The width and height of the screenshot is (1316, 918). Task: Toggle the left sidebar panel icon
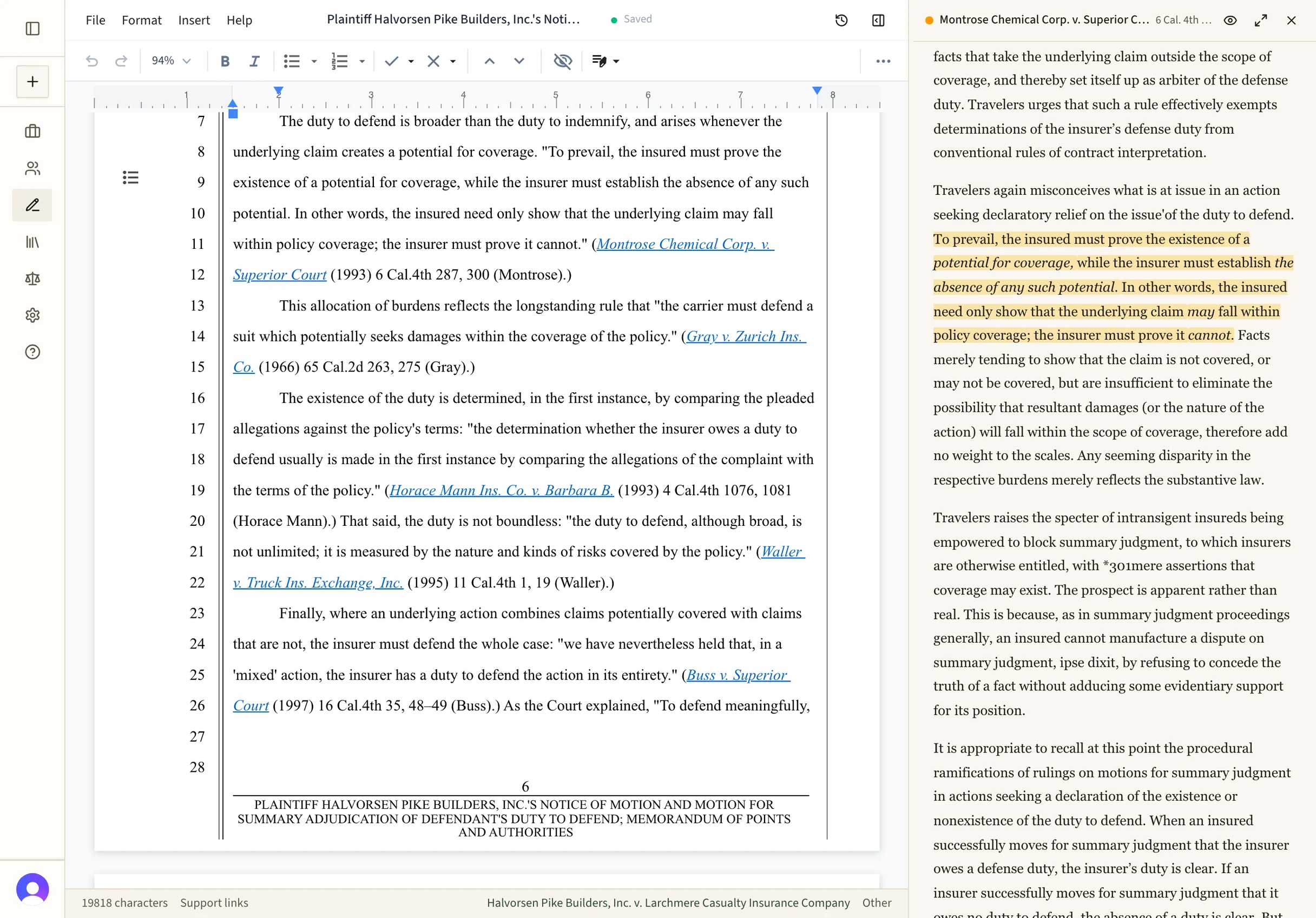(x=32, y=28)
